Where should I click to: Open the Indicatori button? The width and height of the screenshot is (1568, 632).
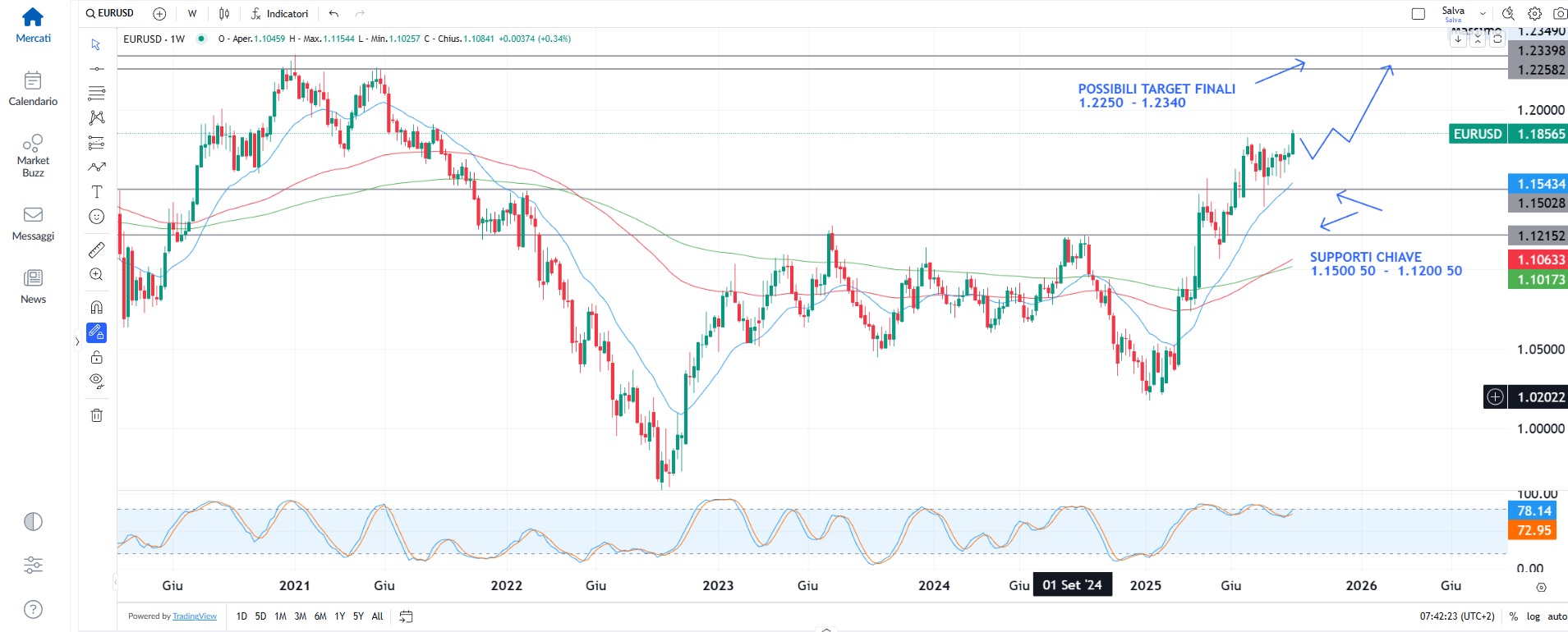(279, 13)
